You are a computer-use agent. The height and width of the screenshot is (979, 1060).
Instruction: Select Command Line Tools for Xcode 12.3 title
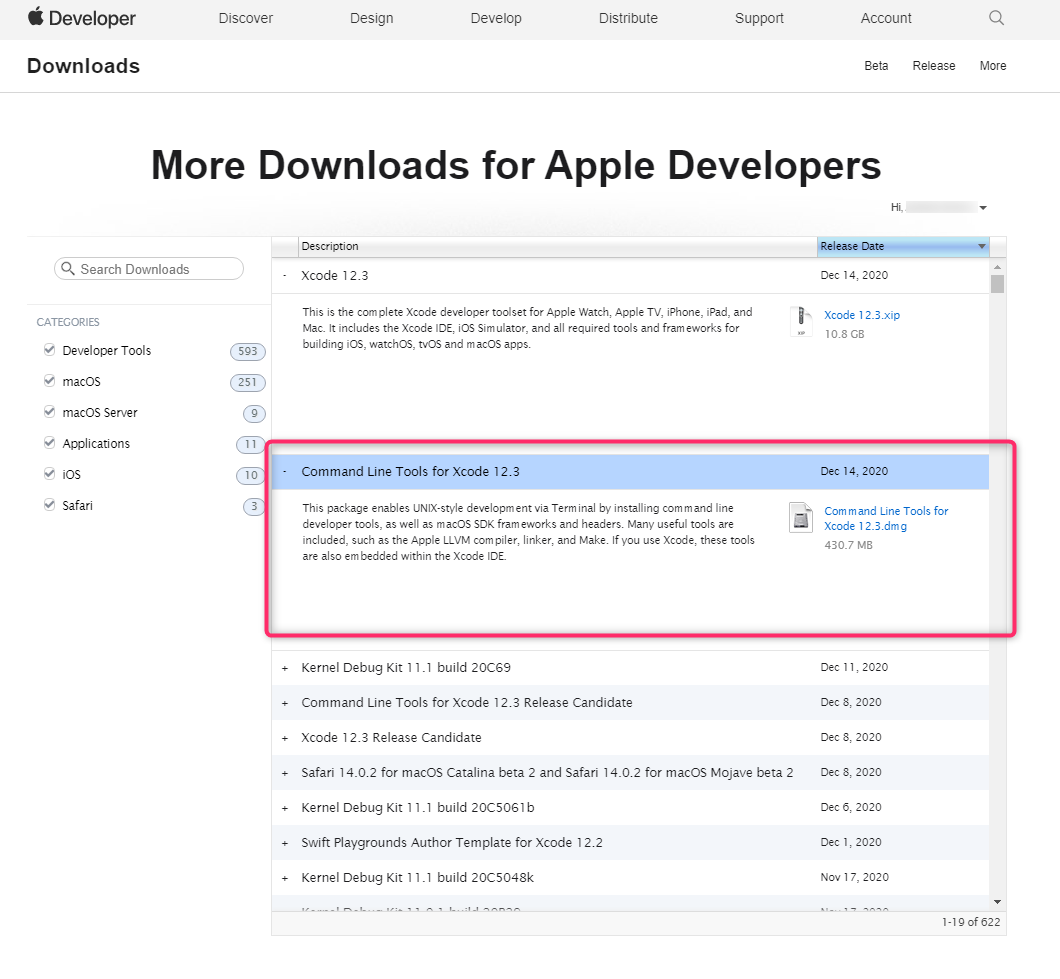click(410, 472)
